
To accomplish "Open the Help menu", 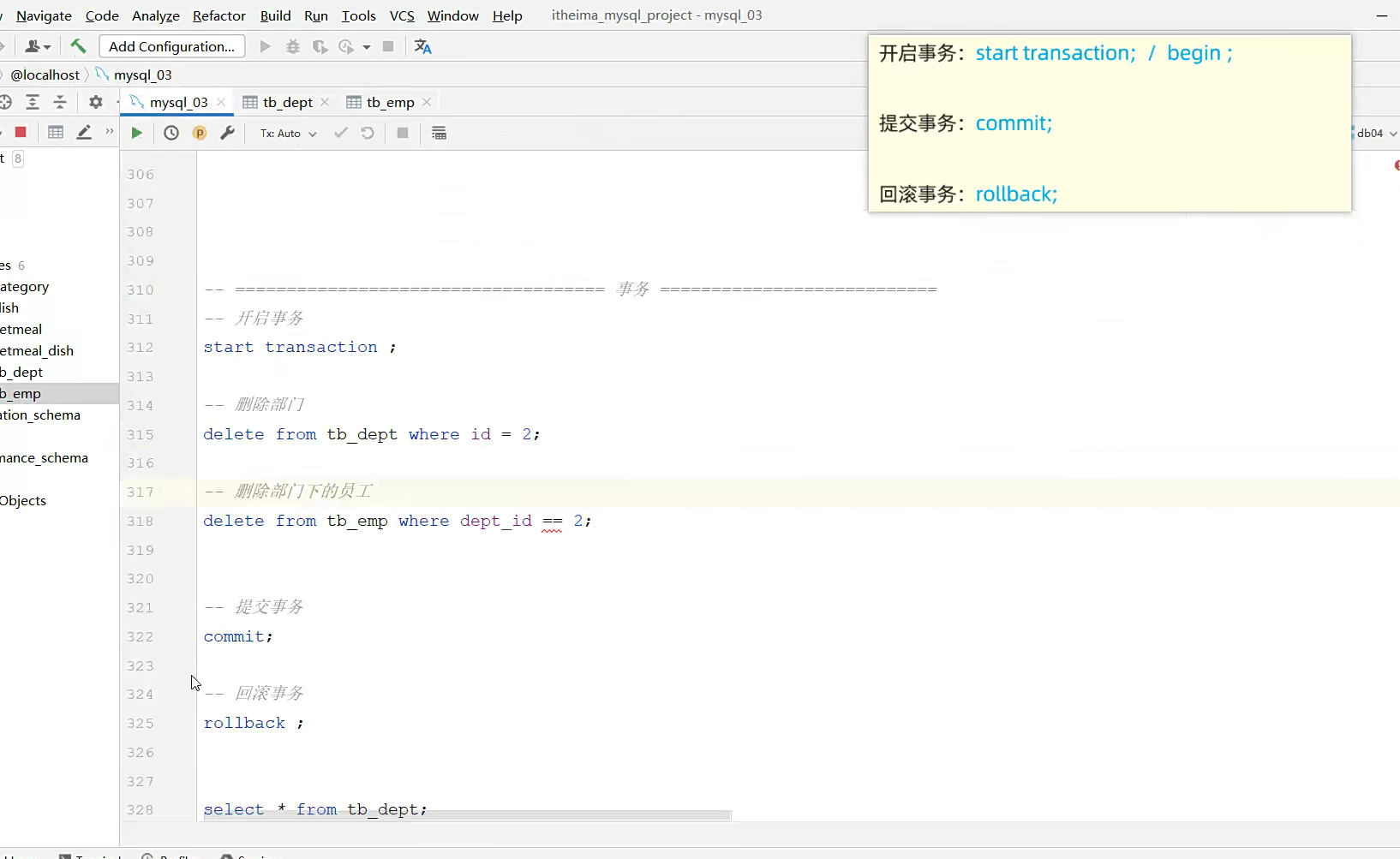I will [507, 15].
